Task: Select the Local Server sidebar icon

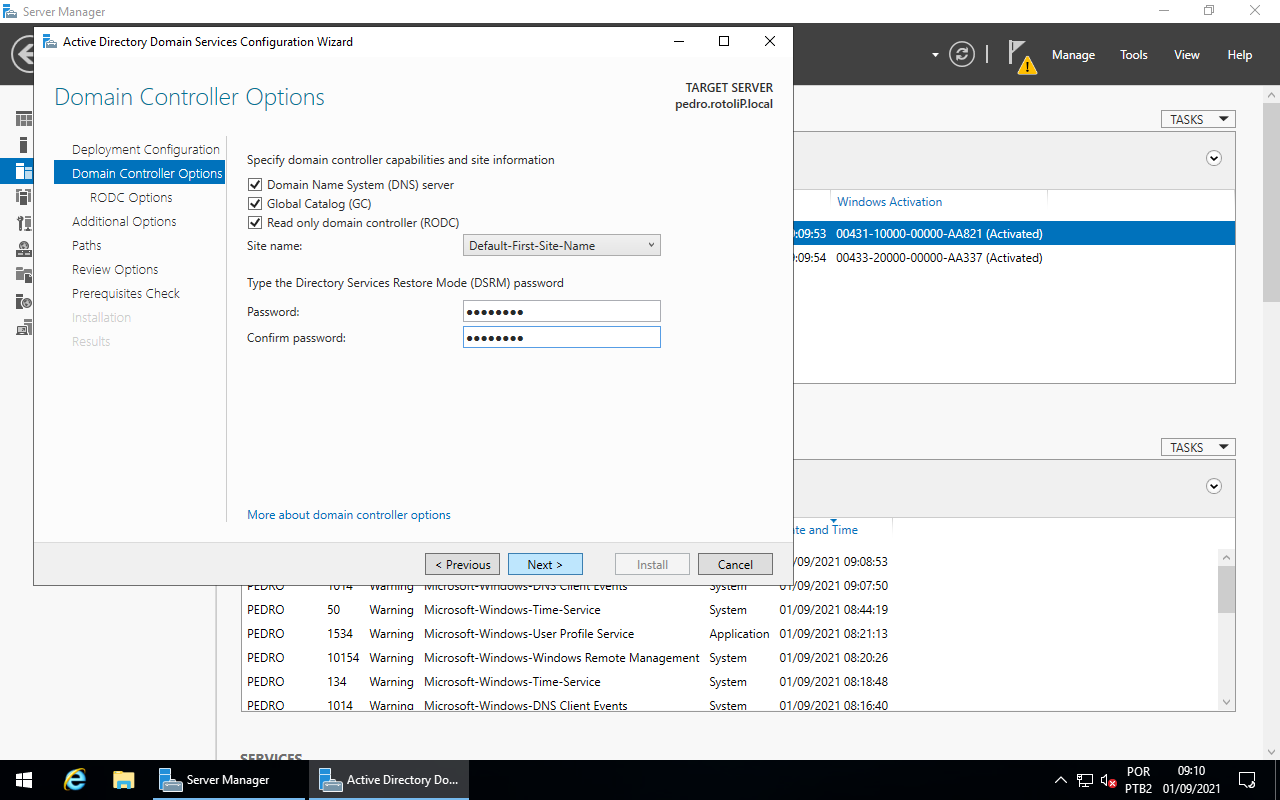Action: [x=23, y=143]
